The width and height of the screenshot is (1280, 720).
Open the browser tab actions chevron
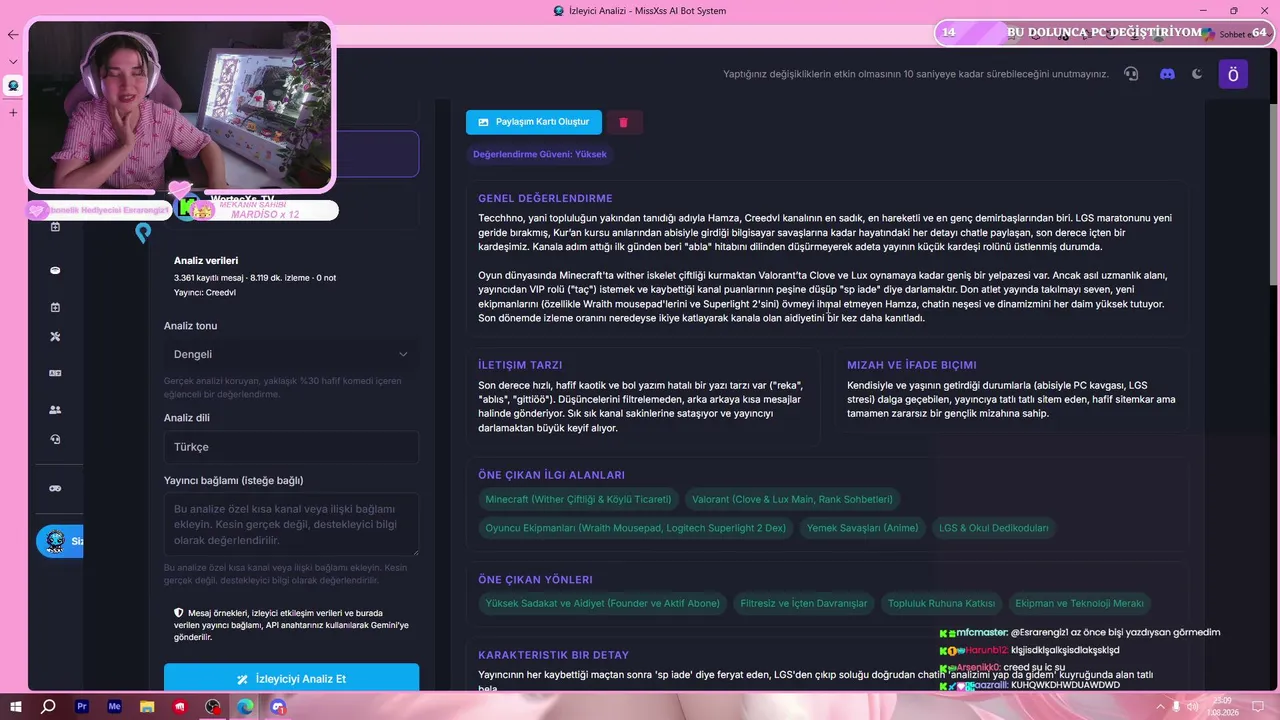tap(13, 61)
